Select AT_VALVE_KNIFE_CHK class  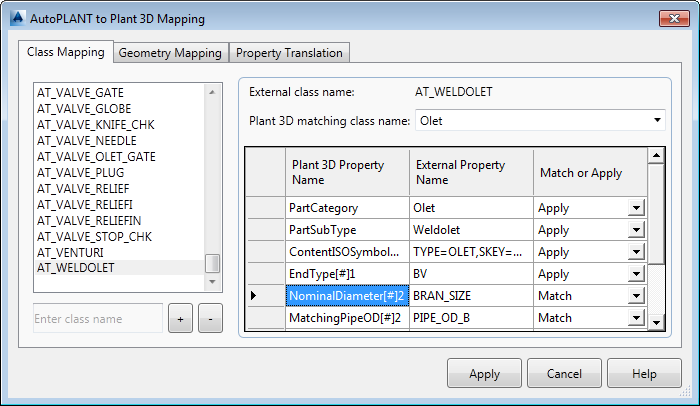click(x=119, y=125)
